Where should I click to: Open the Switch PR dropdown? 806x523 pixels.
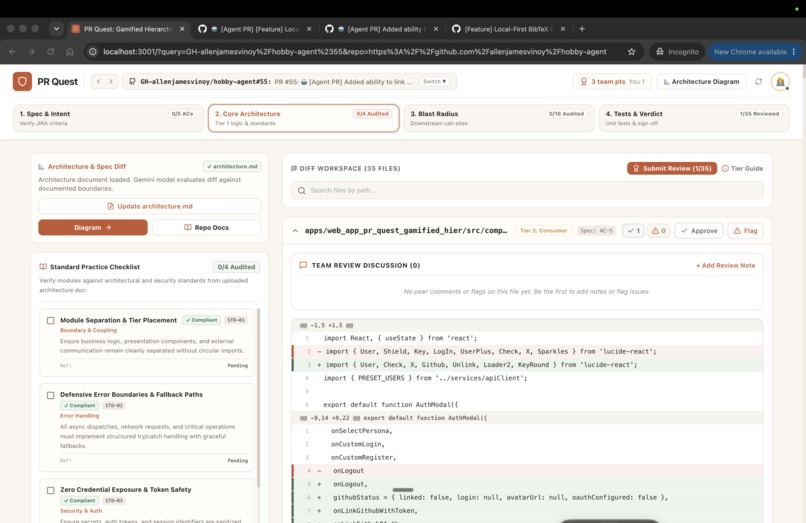click(434, 81)
